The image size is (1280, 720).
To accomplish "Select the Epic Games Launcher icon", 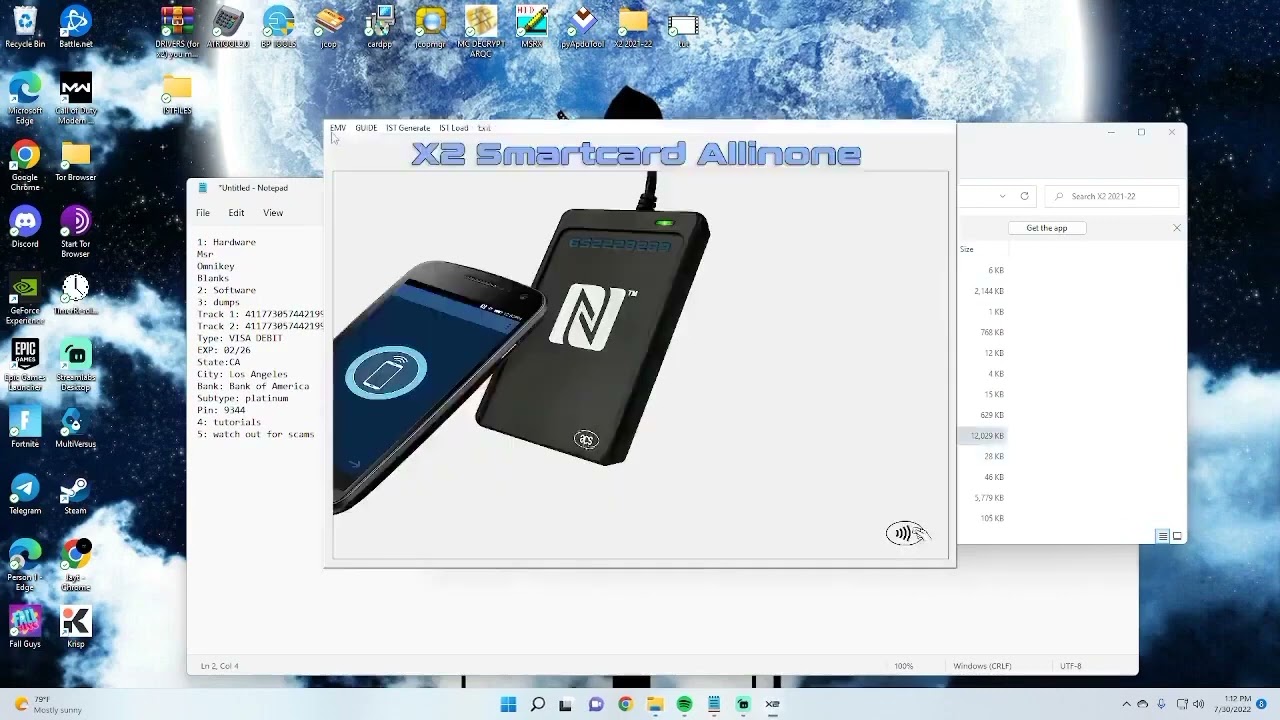I will click(25, 365).
